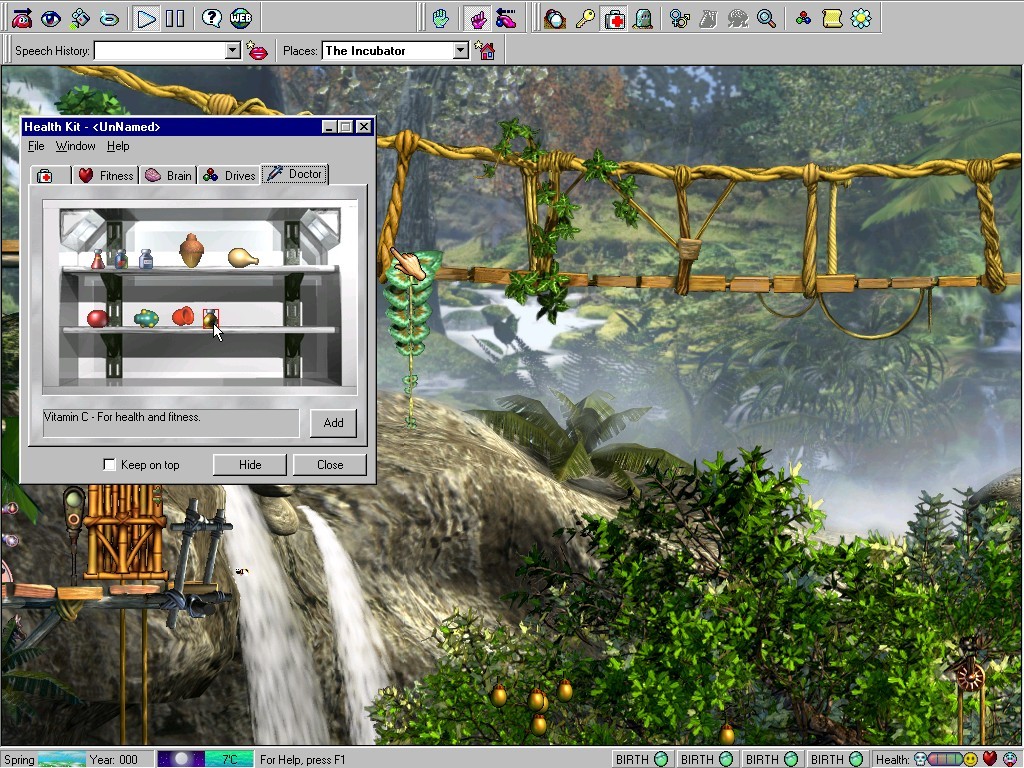Open the flower Ecology Kit icon
This screenshot has width=1024, height=768.
point(861,18)
